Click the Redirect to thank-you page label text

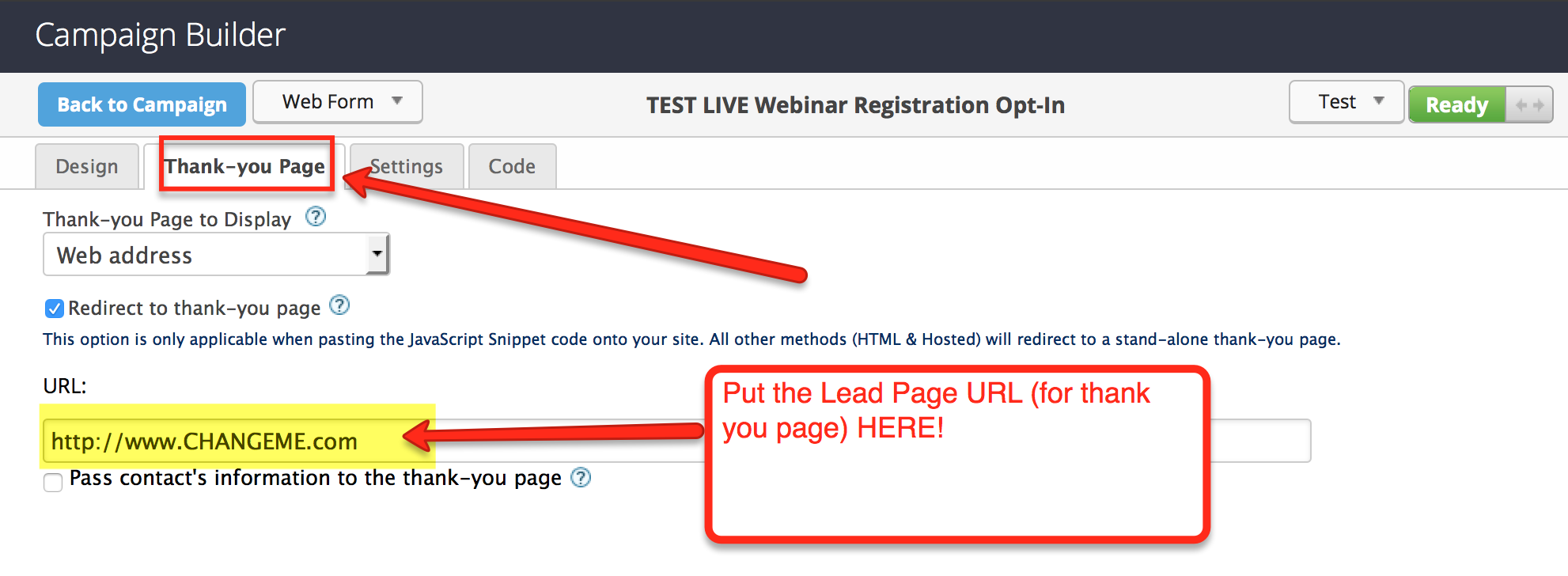click(x=194, y=308)
